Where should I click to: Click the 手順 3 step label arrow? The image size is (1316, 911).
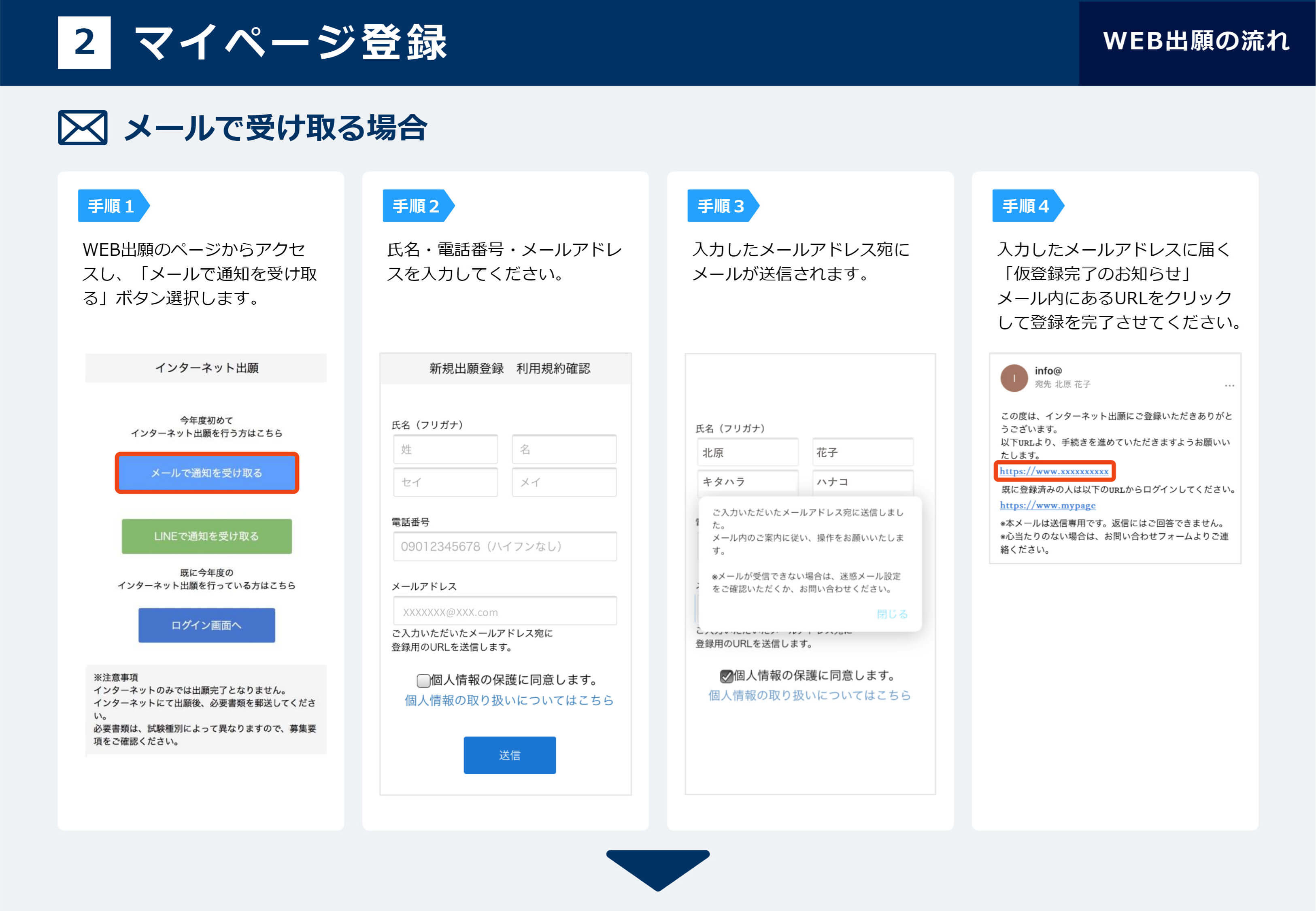[x=722, y=206]
